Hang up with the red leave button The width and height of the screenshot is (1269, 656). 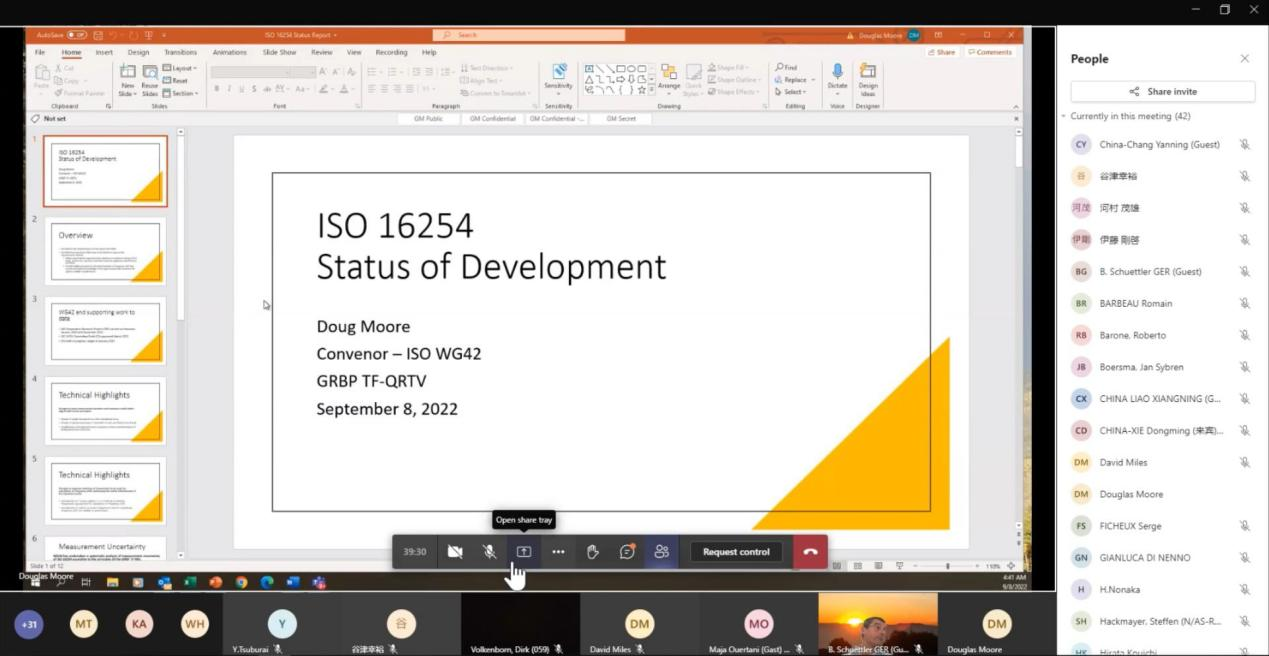tap(810, 552)
